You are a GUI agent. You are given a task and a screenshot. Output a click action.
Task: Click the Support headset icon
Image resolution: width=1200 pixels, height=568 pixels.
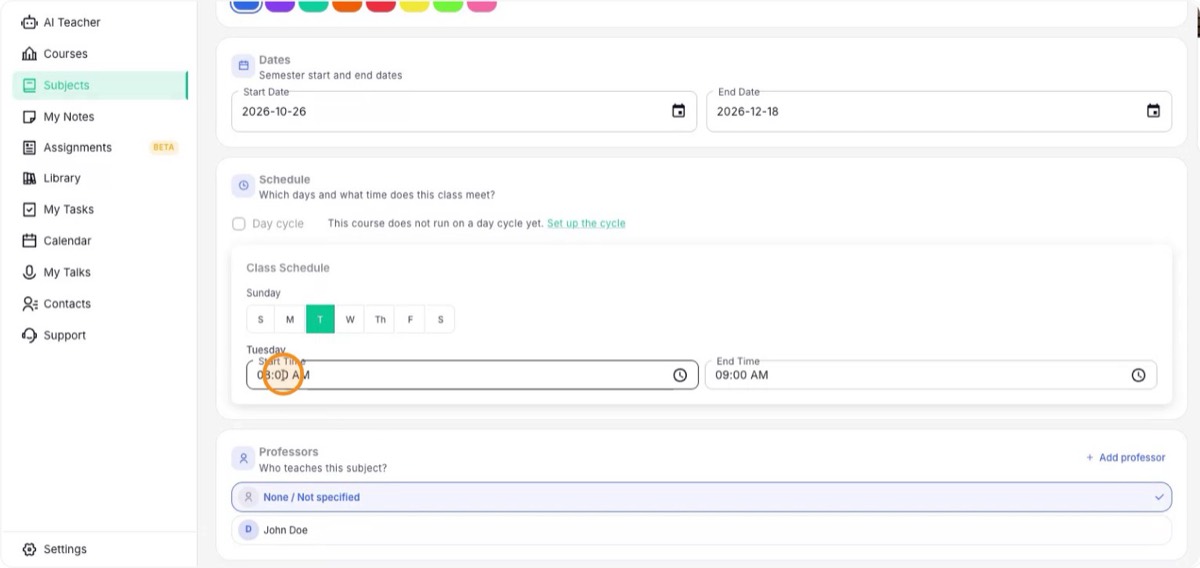29,335
